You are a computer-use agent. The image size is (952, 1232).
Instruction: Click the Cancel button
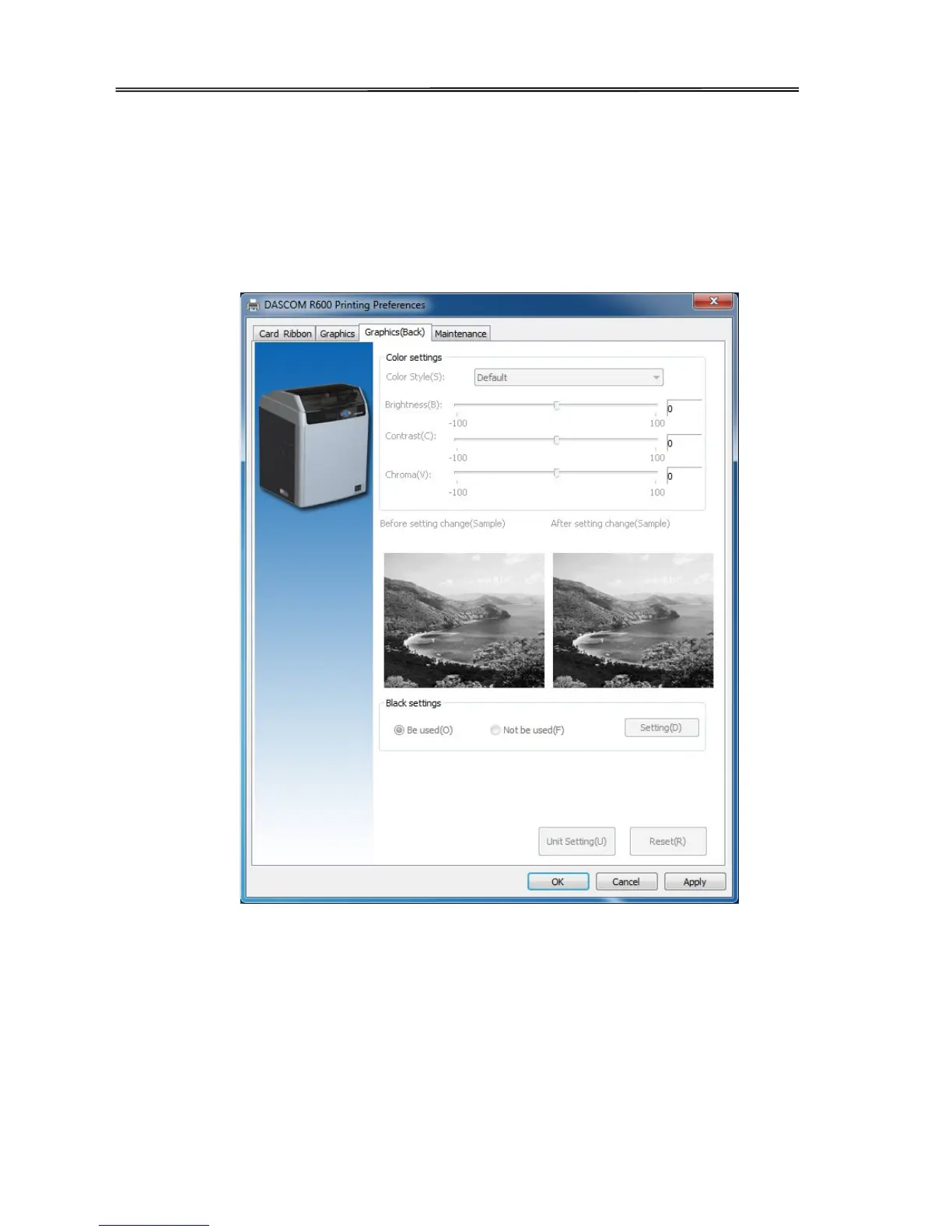pyautogui.click(x=626, y=882)
